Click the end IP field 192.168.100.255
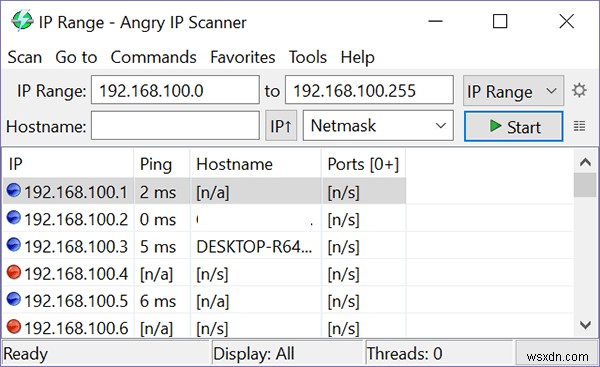 369,90
